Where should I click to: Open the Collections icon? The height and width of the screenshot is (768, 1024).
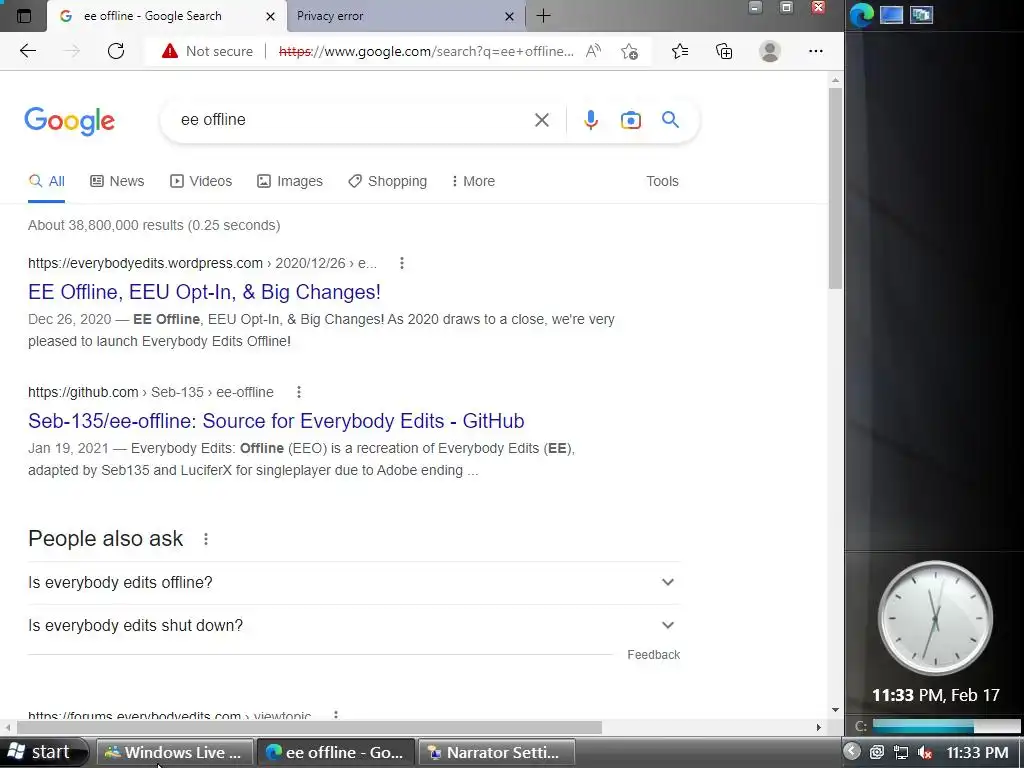point(724,51)
